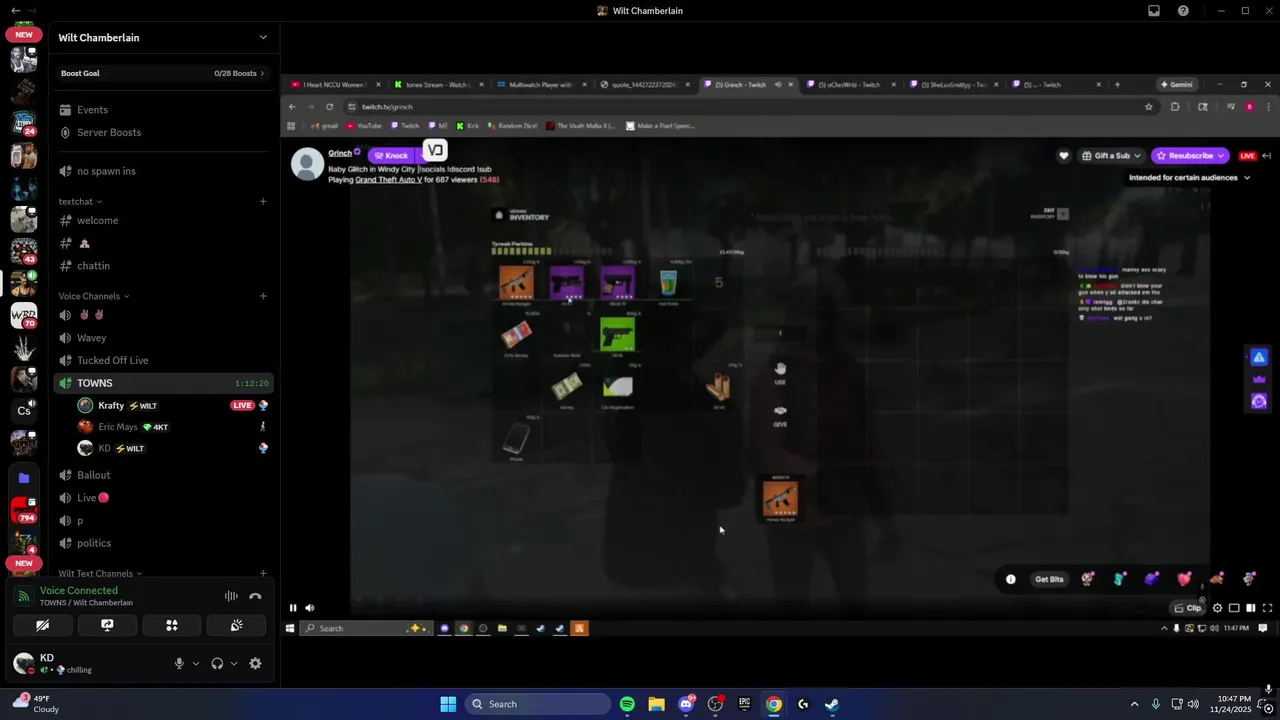The height and width of the screenshot is (720, 1280).
Task: Show hidden tray icons chevron
Action: click(1134, 704)
